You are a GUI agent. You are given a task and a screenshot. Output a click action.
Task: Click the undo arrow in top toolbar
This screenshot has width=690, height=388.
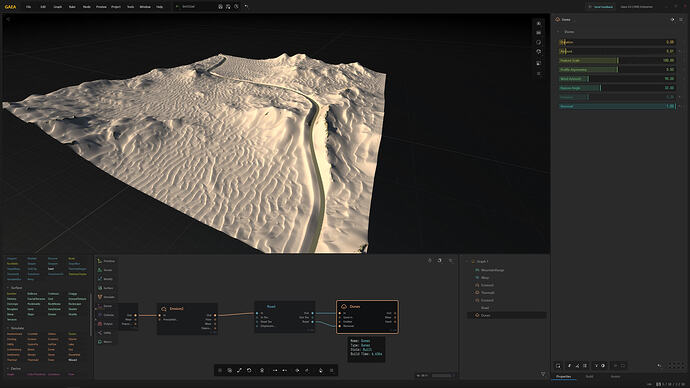click(246, 7)
